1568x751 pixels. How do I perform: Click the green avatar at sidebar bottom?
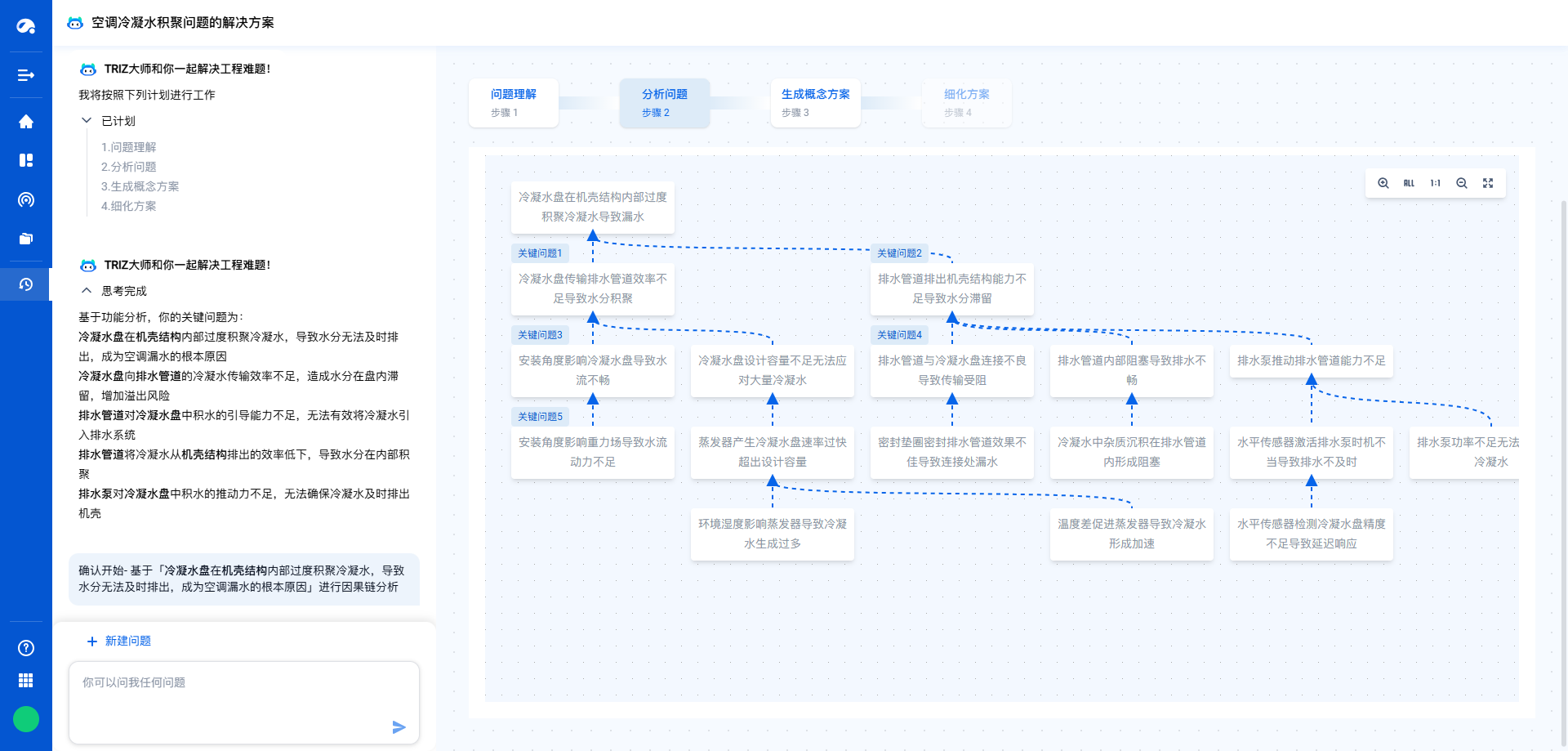(26, 719)
